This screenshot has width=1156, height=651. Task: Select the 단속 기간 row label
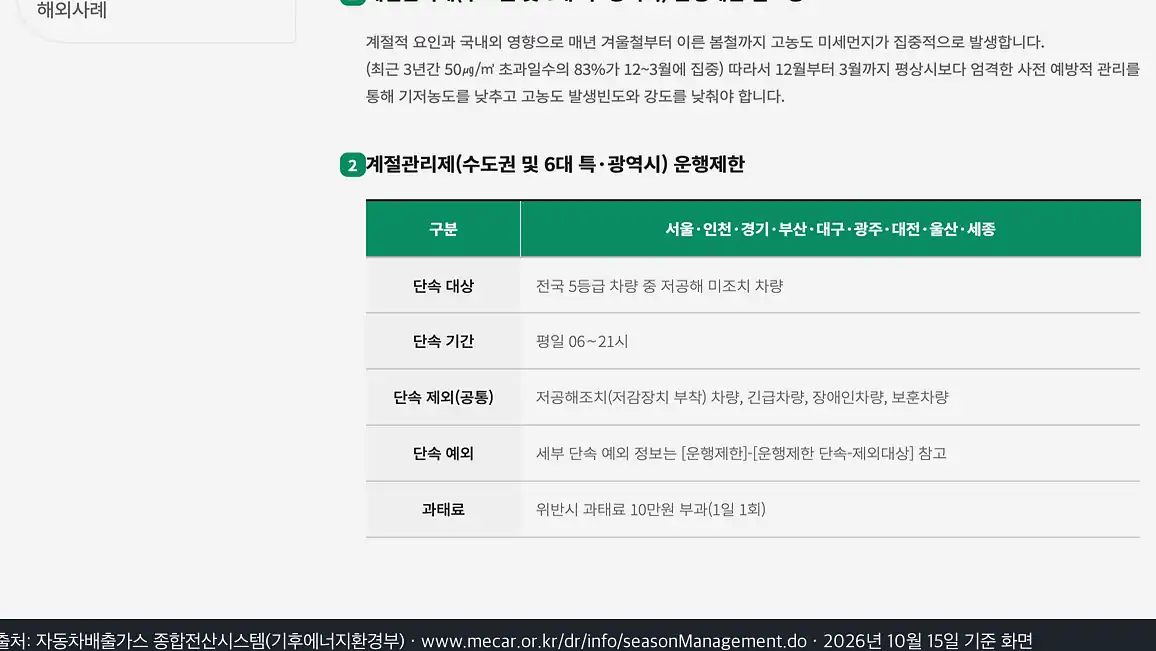tap(443, 341)
